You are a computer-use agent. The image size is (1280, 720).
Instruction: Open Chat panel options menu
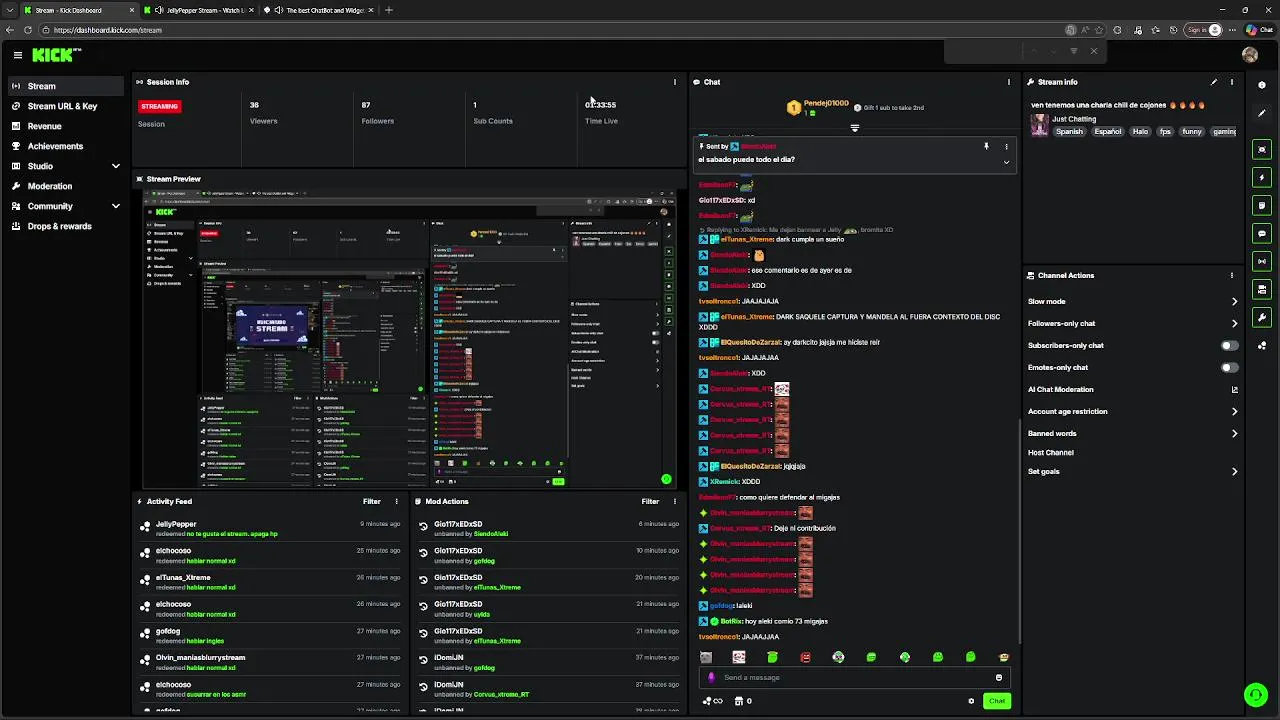(x=1008, y=82)
